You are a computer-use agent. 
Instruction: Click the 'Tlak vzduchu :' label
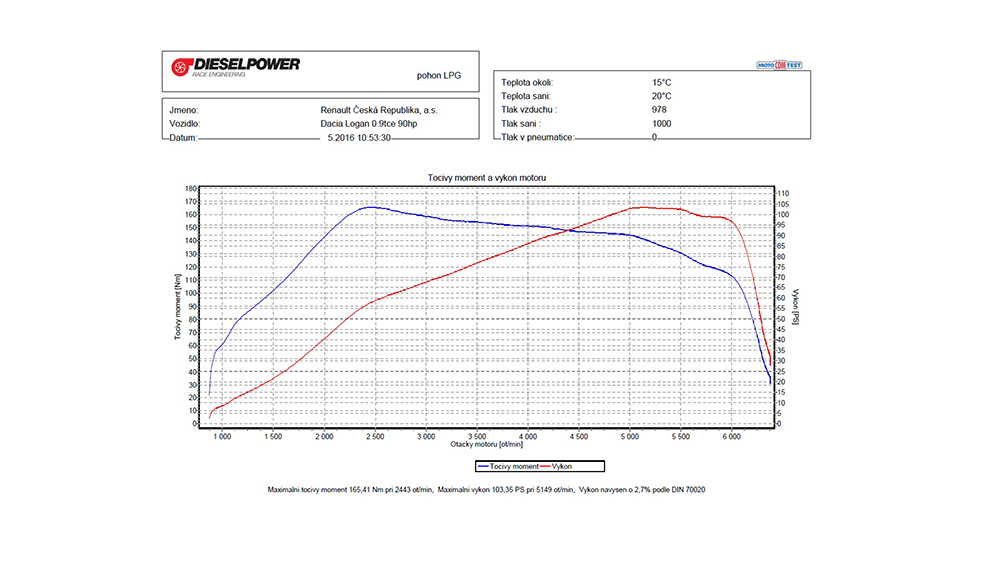(529, 110)
